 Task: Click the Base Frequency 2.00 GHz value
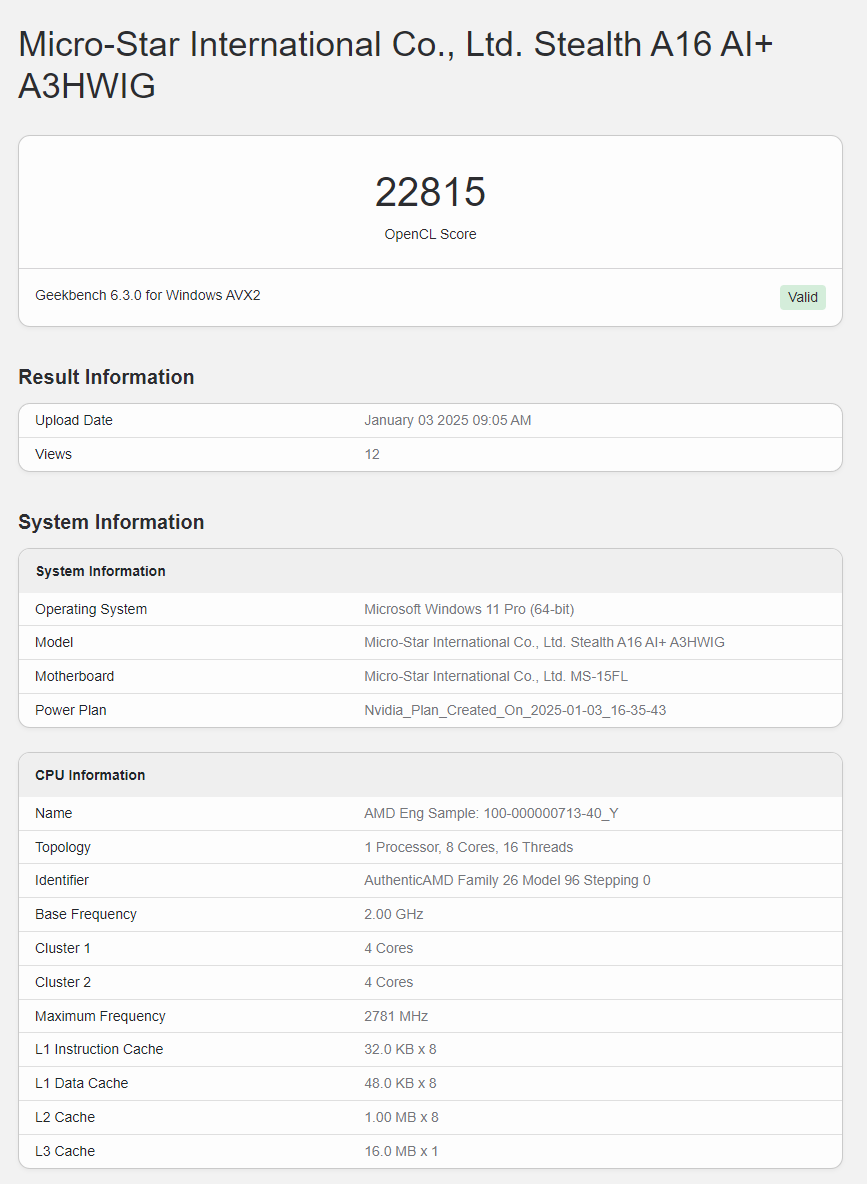[x=393, y=914]
